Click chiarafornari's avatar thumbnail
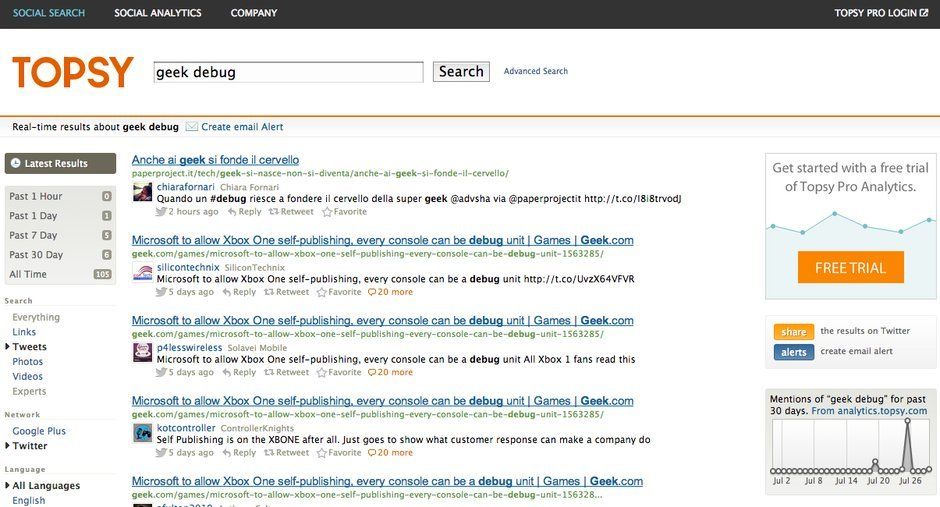The height and width of the screenshot is (507, 940). pos(143,192)
